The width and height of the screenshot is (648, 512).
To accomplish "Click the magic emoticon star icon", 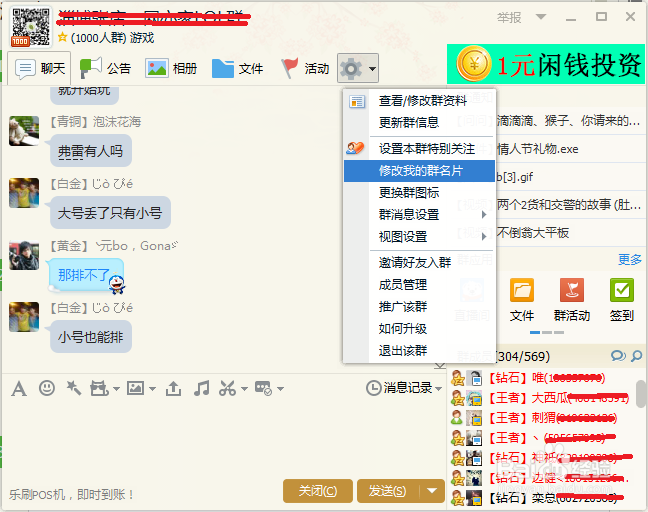I will (74, 388).
